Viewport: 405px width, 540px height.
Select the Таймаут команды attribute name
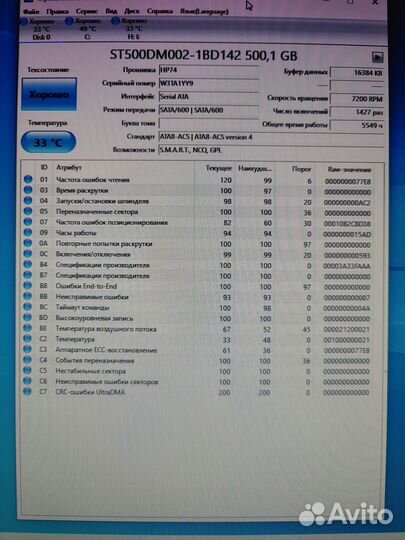point(82,307)
